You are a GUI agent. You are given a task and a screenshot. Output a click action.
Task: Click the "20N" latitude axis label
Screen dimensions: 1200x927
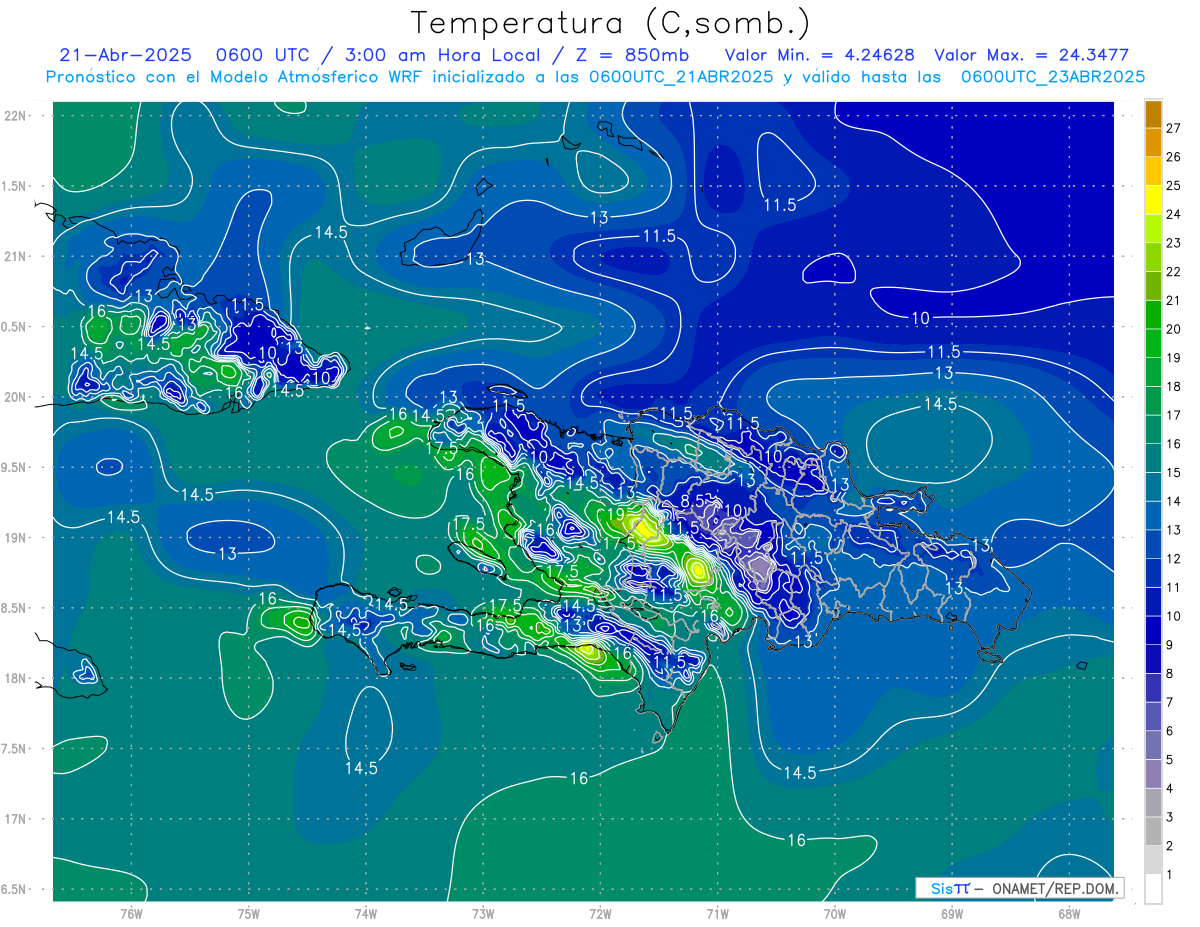(x=16, y=397)
